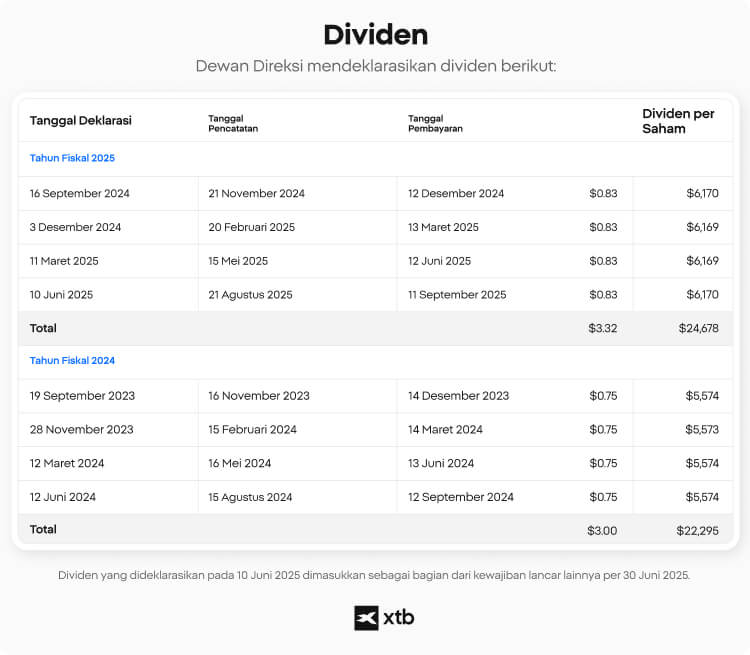
Task: Click the "$5,573" amount
Action: pyautogui.click(x=702, y=430)
